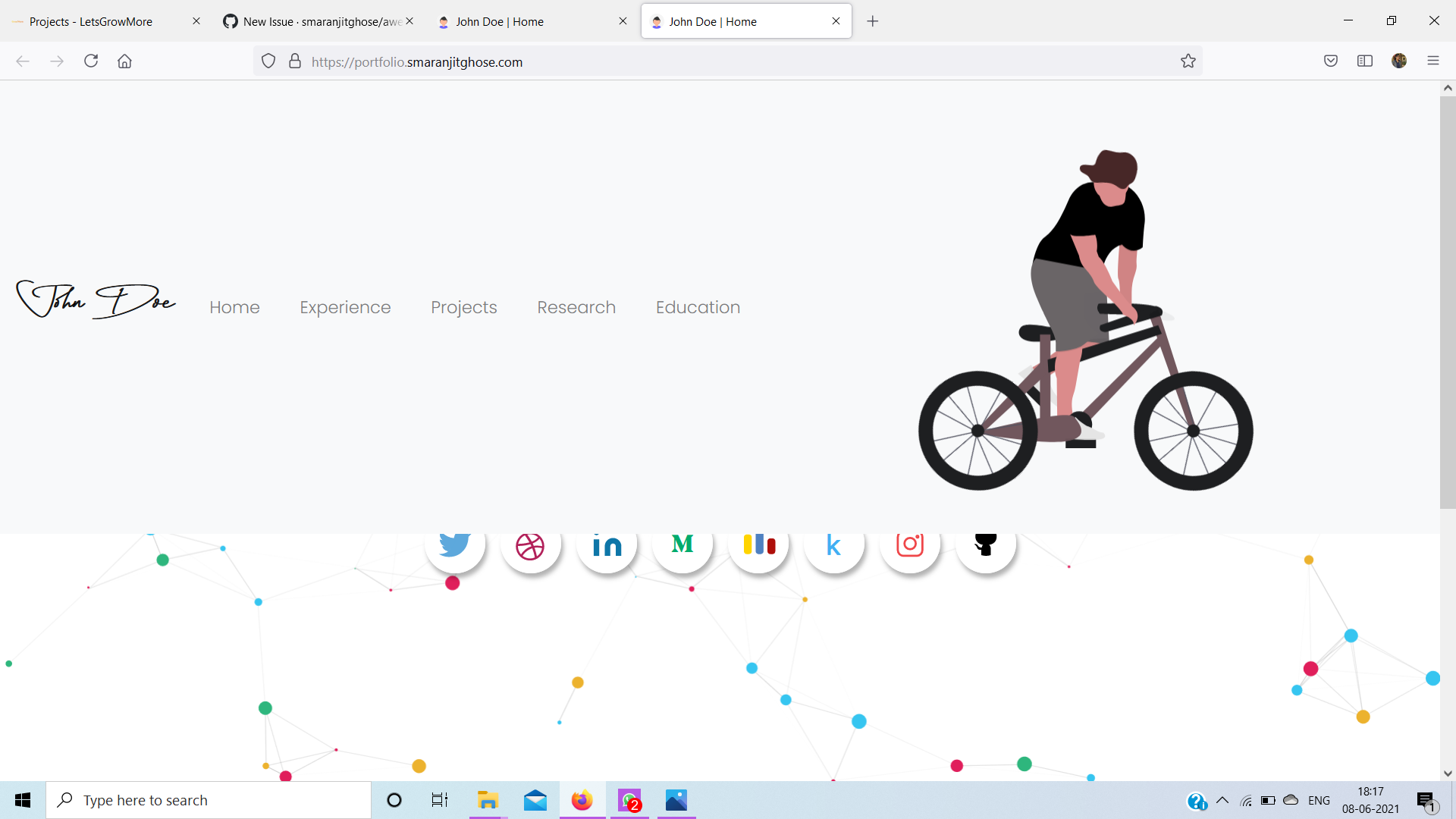Image resolution: width=1456 pixels, height=819 pixels.
Task: Toggle the Firefox sidebar
Action: click(1365, 61)
